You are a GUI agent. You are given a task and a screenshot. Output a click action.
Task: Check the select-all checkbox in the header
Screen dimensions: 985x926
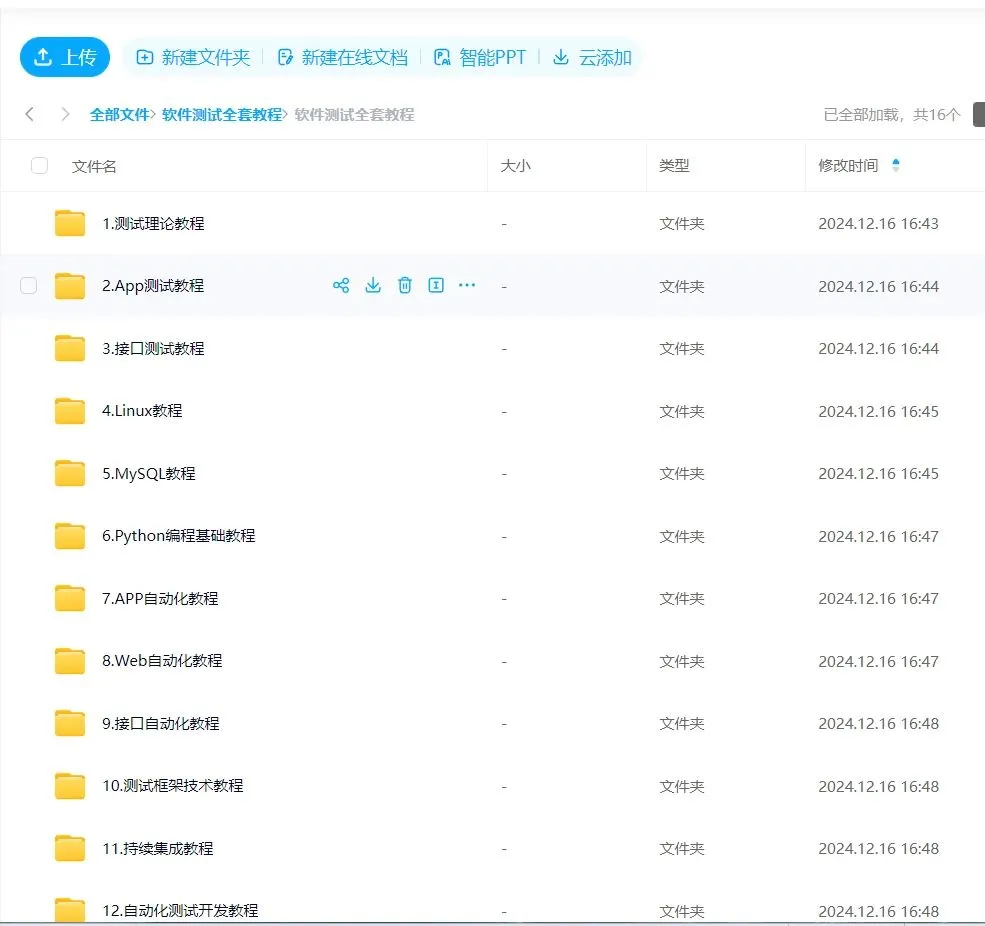tap(39, 166)
